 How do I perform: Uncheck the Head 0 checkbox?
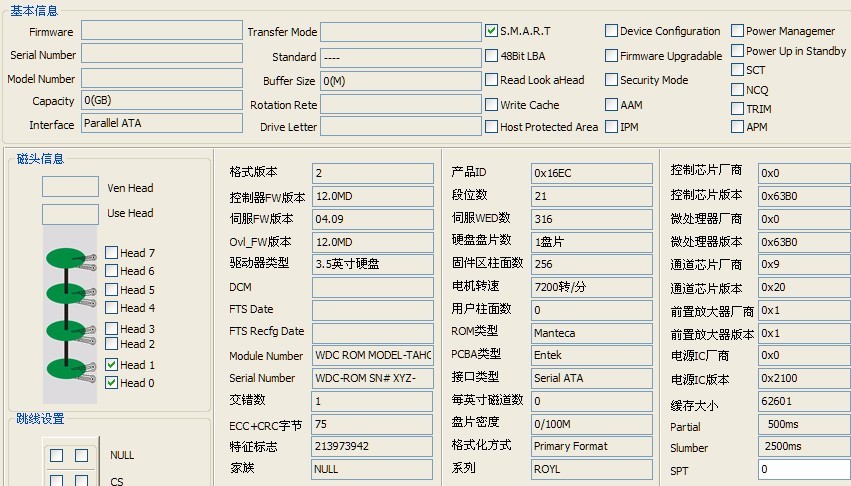point(111,382)
